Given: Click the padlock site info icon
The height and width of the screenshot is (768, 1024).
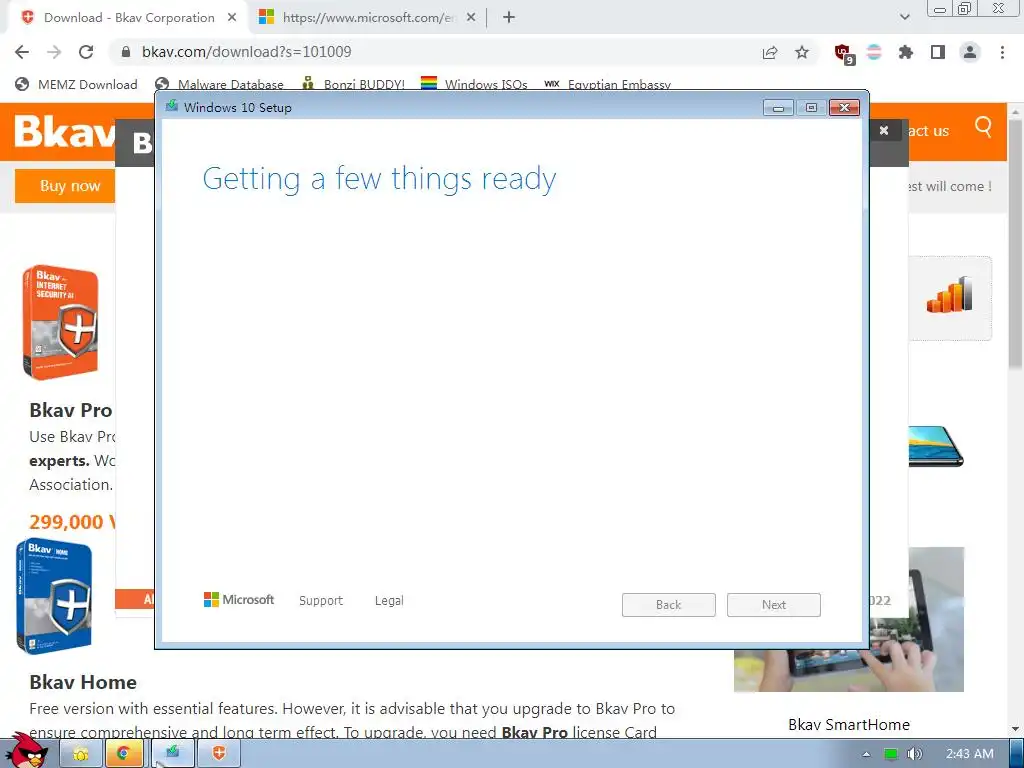Looking at the screenshot, I should [x=126, y=52].
